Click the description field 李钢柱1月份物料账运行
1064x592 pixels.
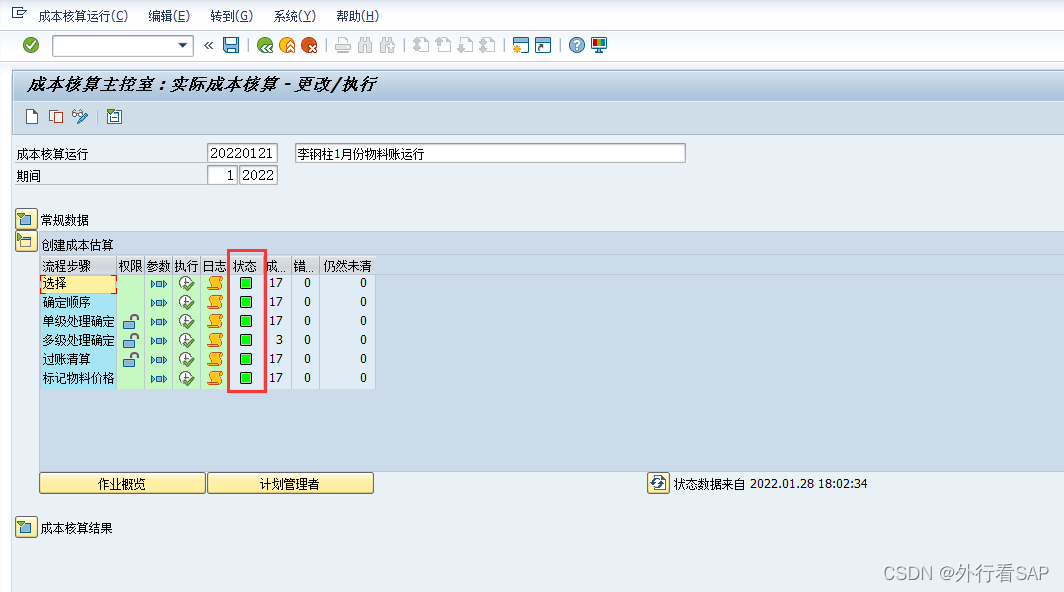490,153
